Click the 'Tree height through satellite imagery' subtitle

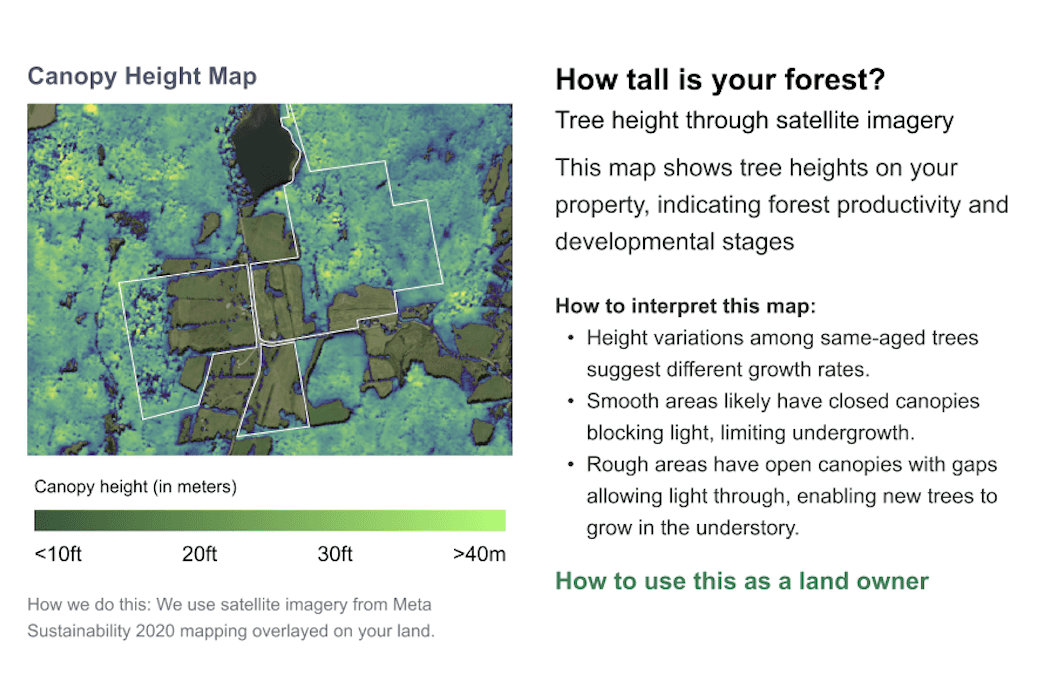[x=754, y=120]
